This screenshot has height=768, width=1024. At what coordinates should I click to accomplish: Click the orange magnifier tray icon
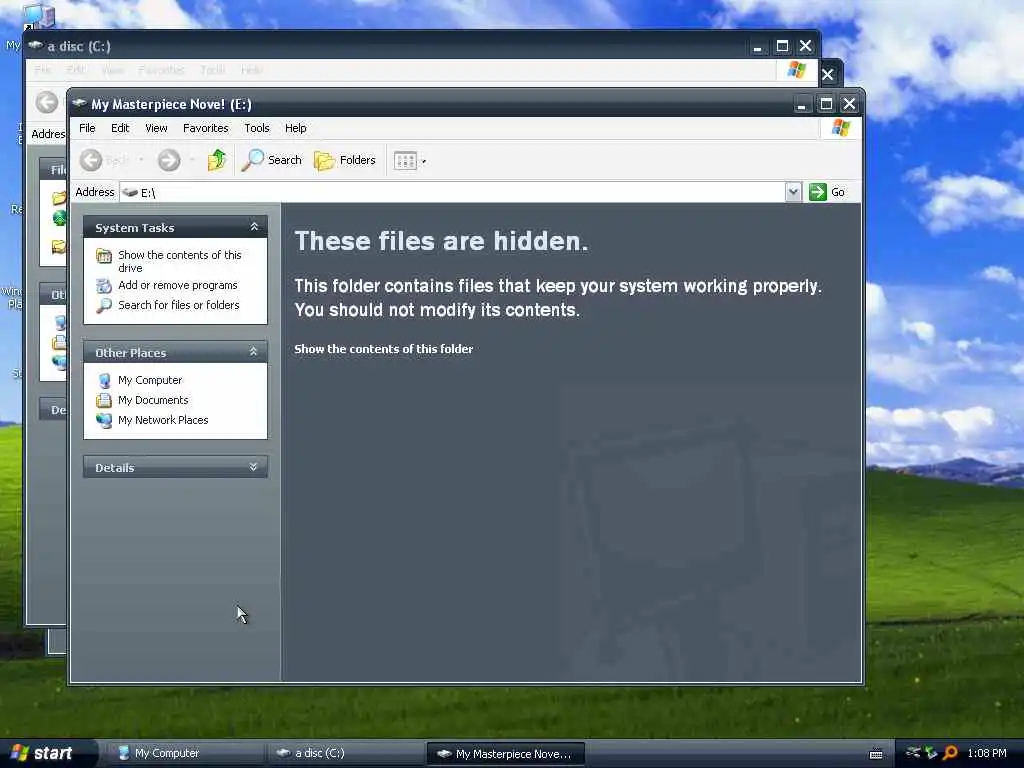(x=950, y=753)
